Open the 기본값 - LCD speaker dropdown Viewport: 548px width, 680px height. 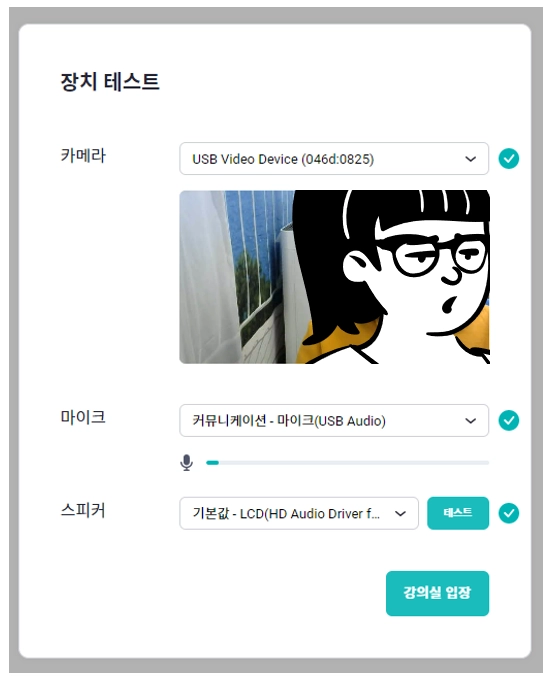[299, 513]
